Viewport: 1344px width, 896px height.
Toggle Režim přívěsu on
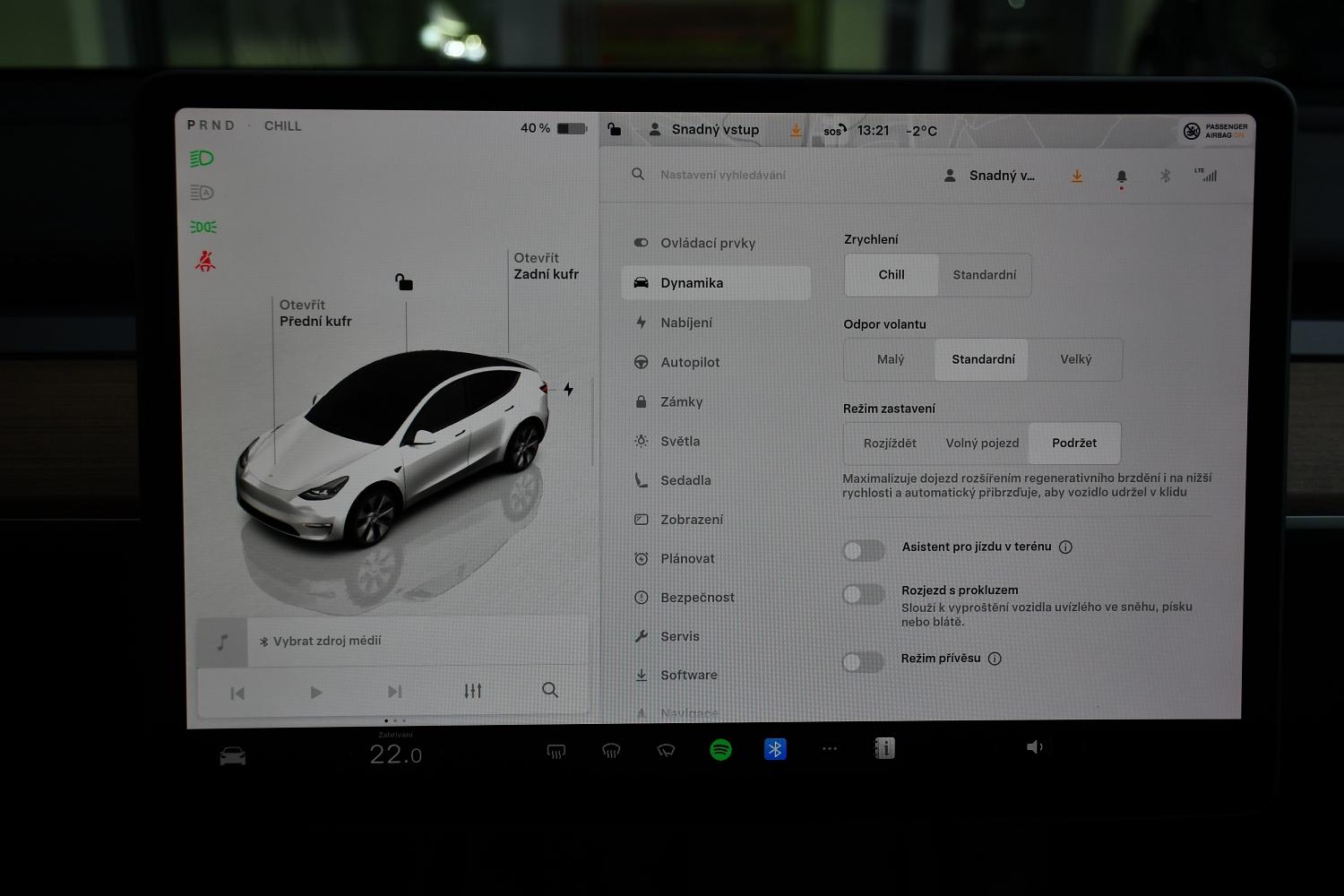pos(864,662)
